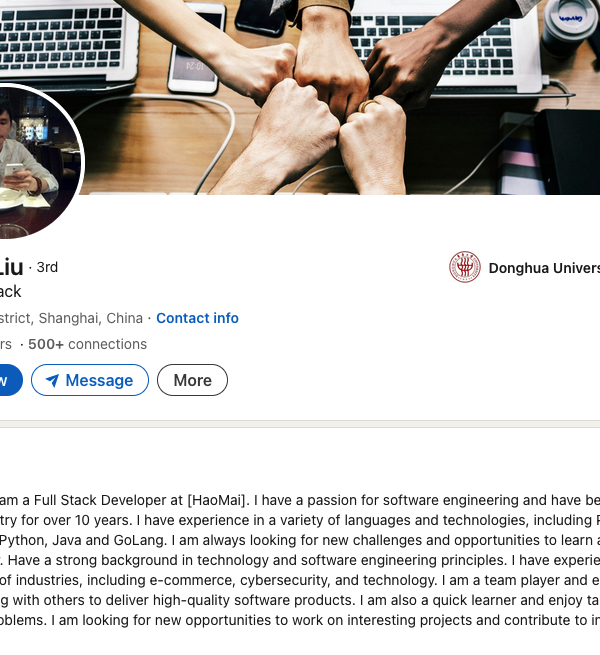Click the followers count before connections
The image size is (600, 655).
click(x=6, y=344)
